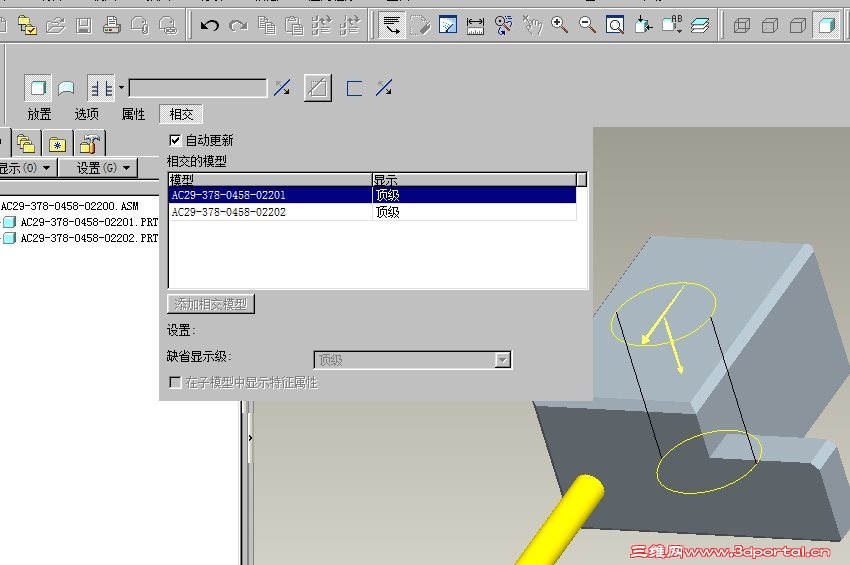The width and height of the screenshot is (850, 565).
Task: Open the 缺省显示级 combo box
Action: coord(413,360)
